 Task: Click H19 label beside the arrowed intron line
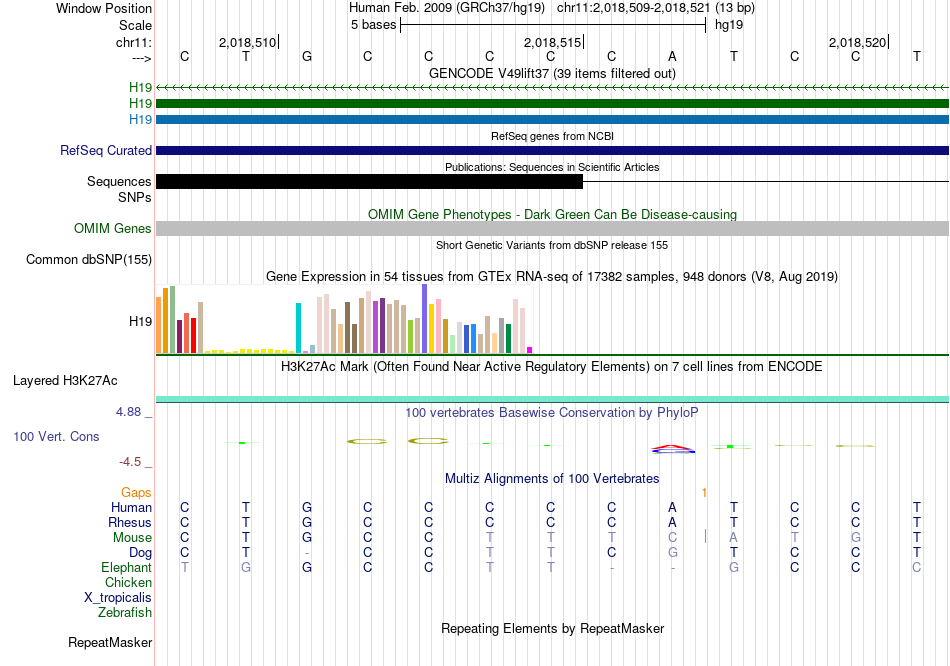coord(140,88)
